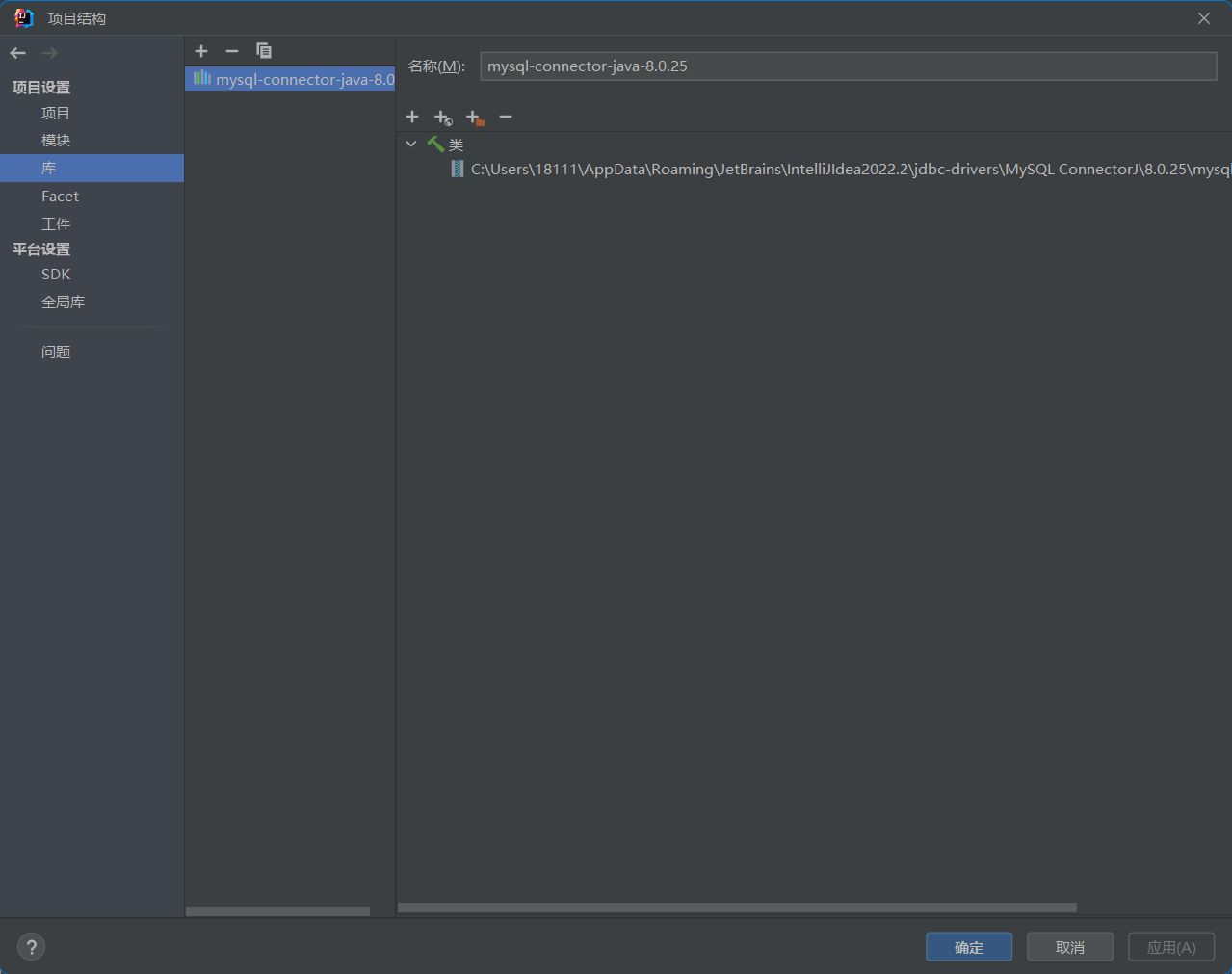This screenshot has height=974, width=1232.
Task: Click the roots panel horizontal scrollbar
Action: pos(737,908)
